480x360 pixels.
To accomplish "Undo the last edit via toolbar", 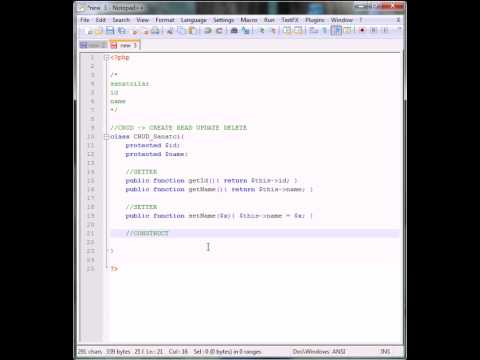I will point(207,31).
